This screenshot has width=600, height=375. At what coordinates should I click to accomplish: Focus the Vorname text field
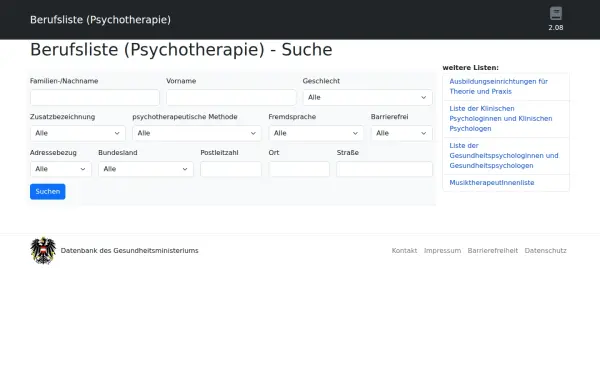pyautogui.click(x=231, y=98)
